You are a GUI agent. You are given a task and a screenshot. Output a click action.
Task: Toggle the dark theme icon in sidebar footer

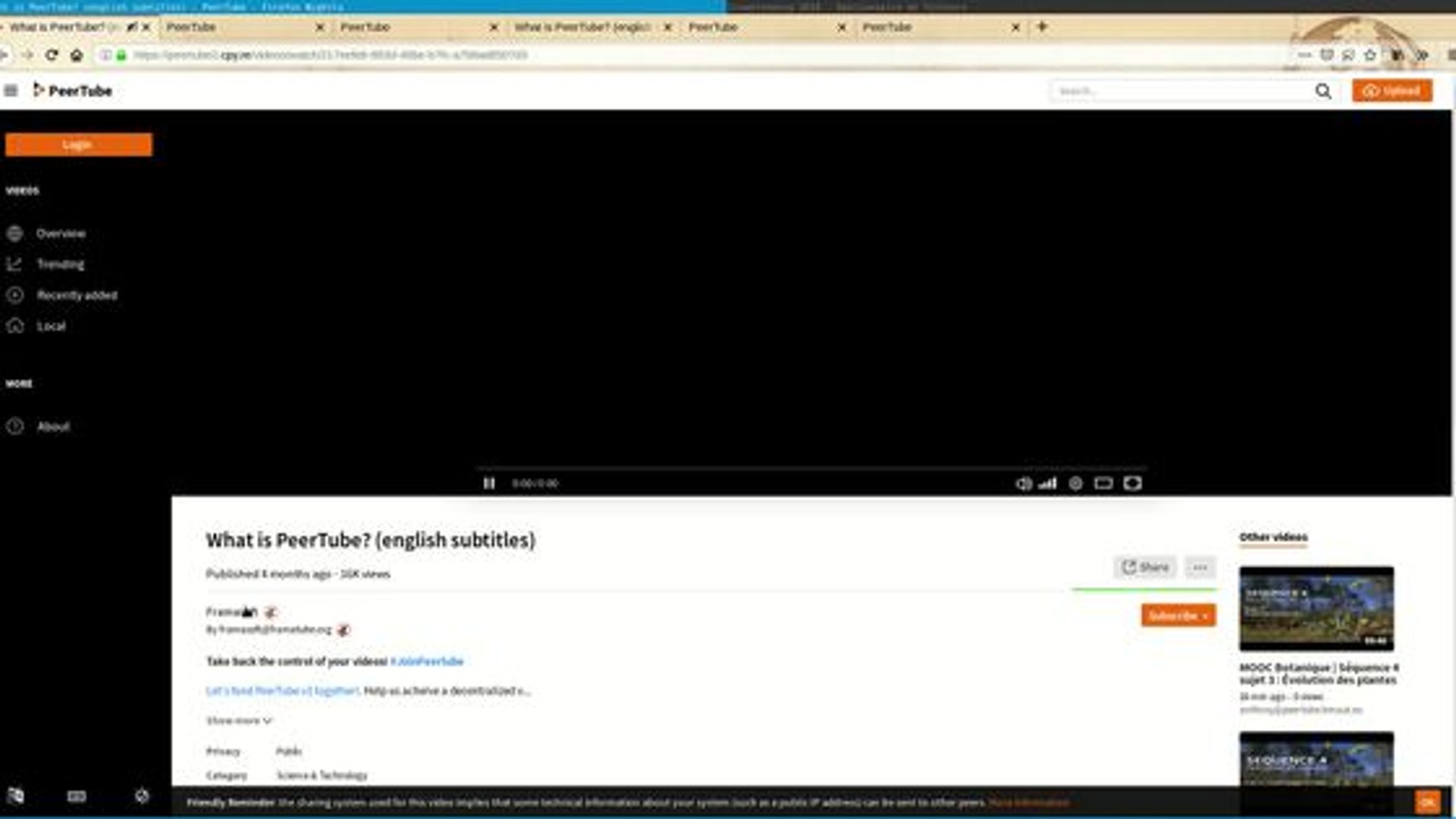click(142, 795)
